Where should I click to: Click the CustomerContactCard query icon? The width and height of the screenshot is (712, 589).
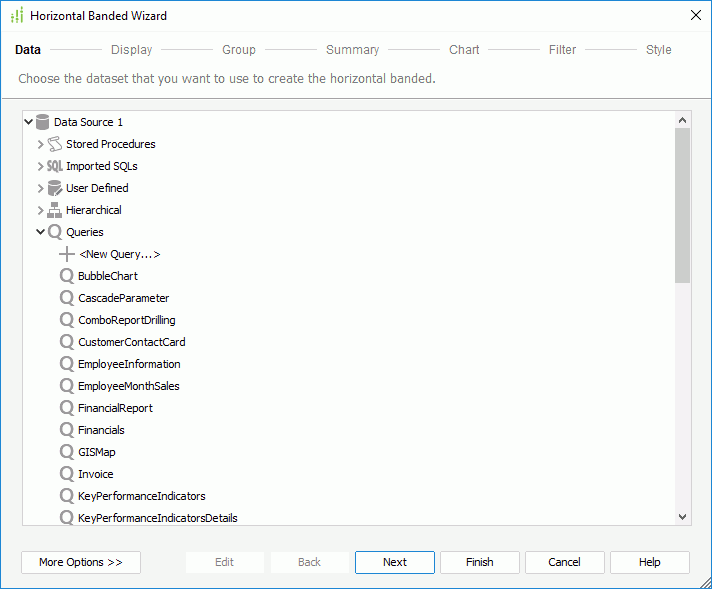point(67,342)
